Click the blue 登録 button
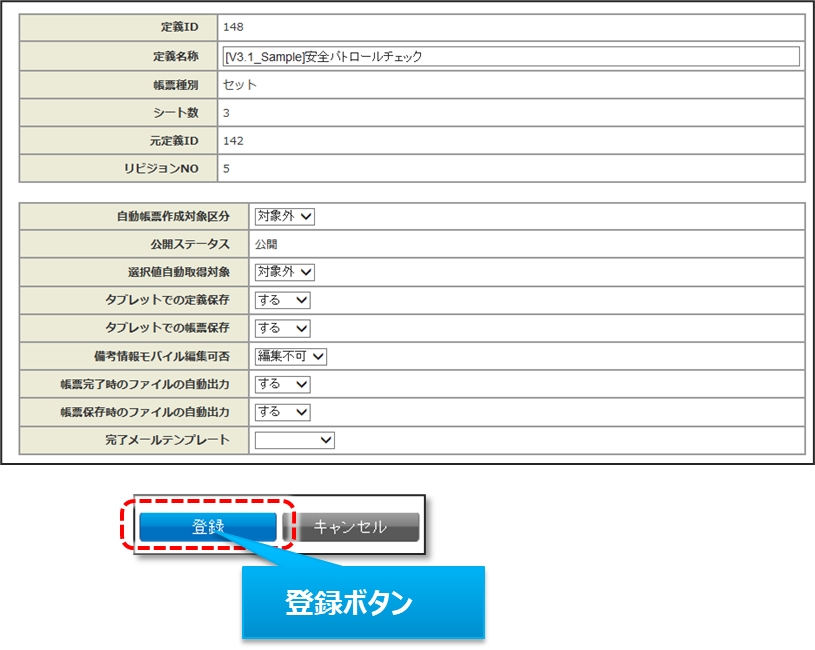This screenshot has height=650, width=815. pyautogui.click(x=208, y=527)
